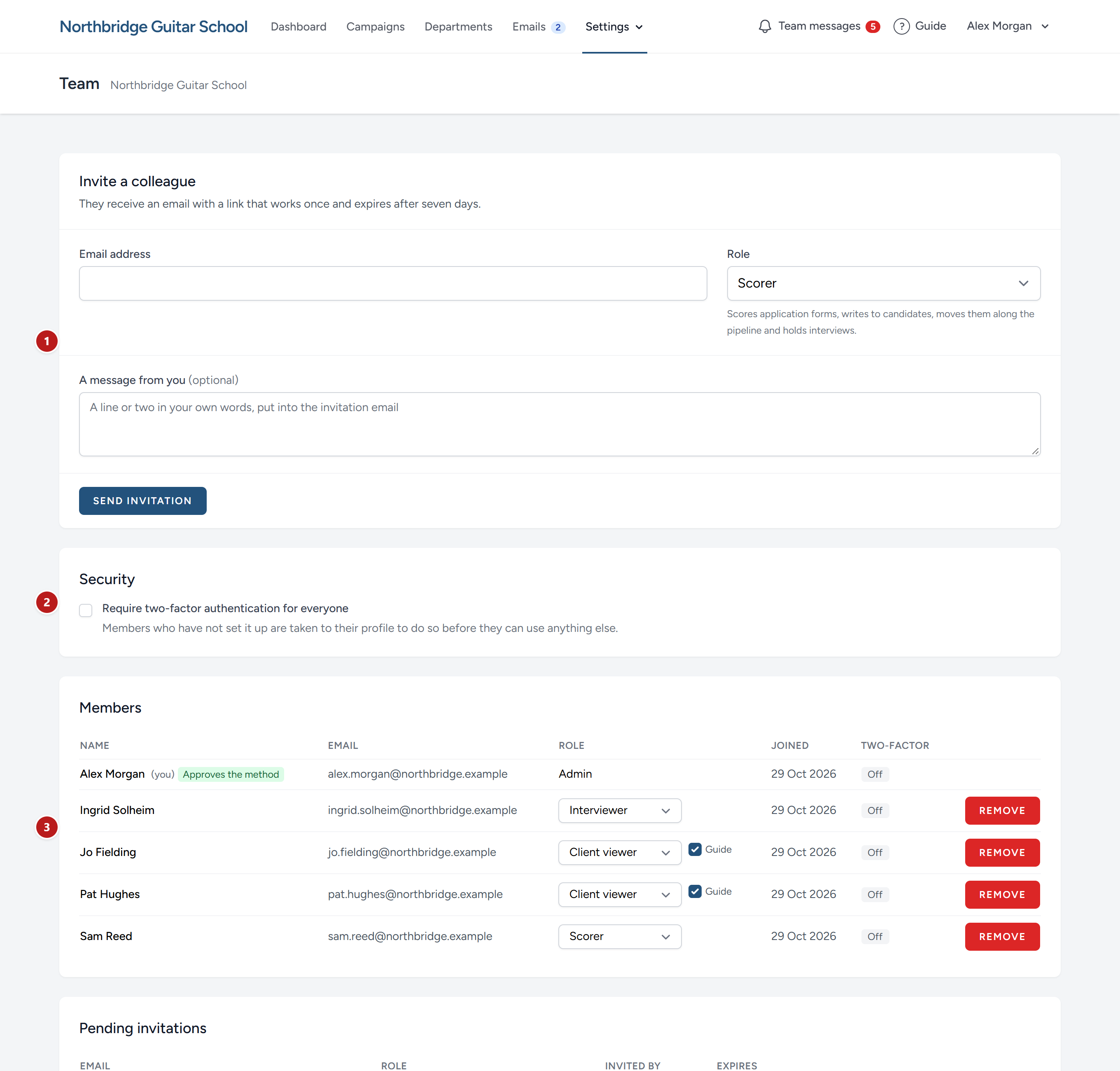Open the Departments page

[x=458, y=27]
